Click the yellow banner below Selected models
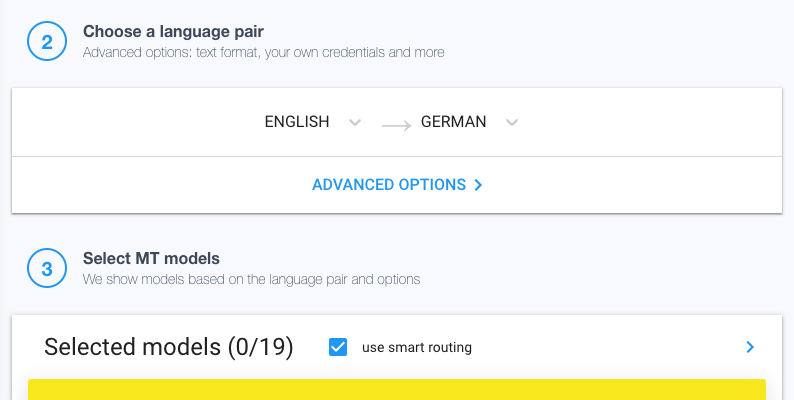Viewport: 794px width, 400px height. pyautogui.click(x=396, y=389)
